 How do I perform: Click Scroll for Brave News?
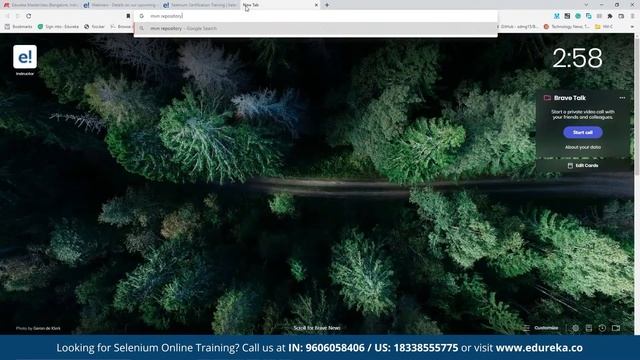[x=317, y=328]
